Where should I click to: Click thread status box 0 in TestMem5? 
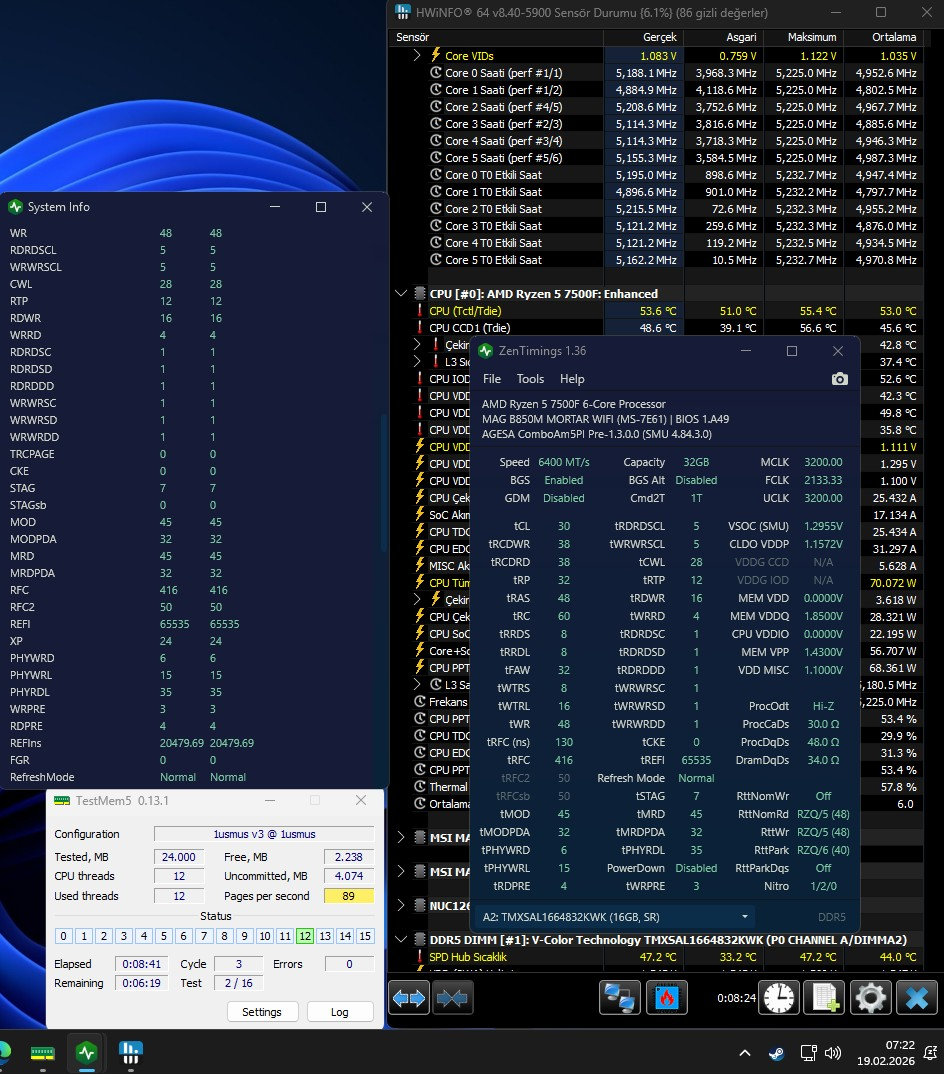[63, 936]
